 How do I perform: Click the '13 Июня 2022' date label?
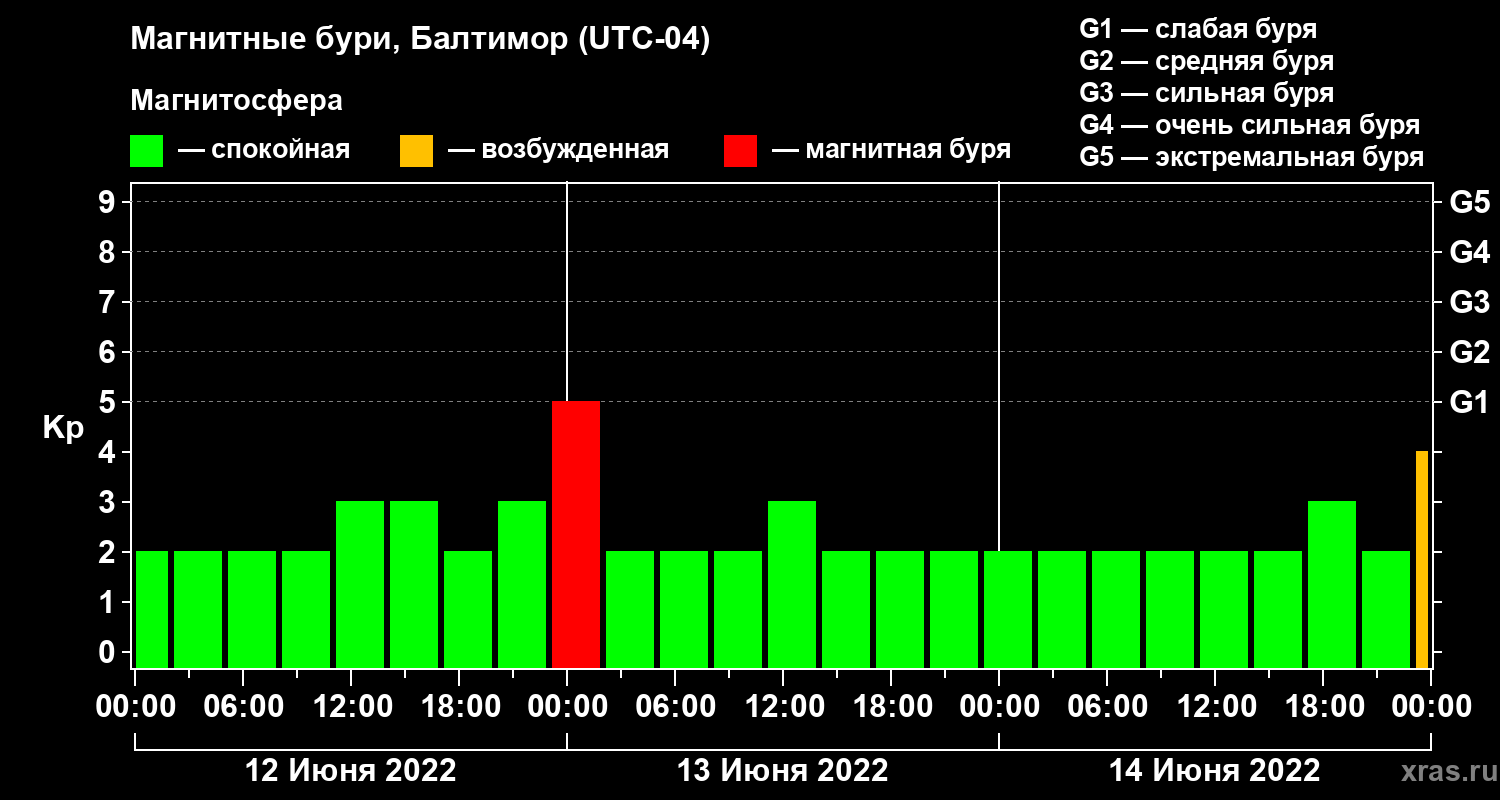coord(783,771)
